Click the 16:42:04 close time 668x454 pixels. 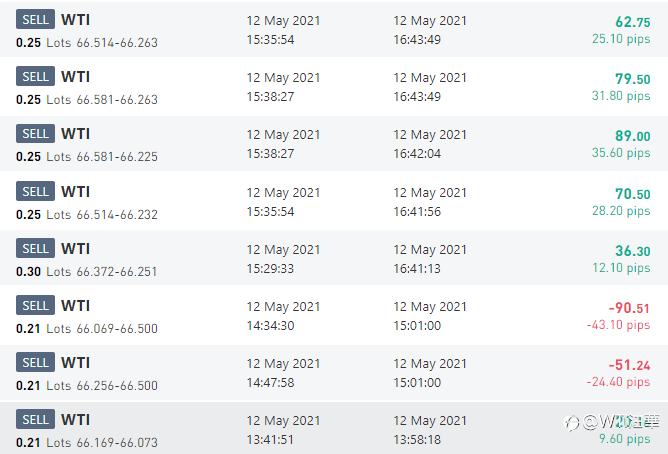coord(416,153)
